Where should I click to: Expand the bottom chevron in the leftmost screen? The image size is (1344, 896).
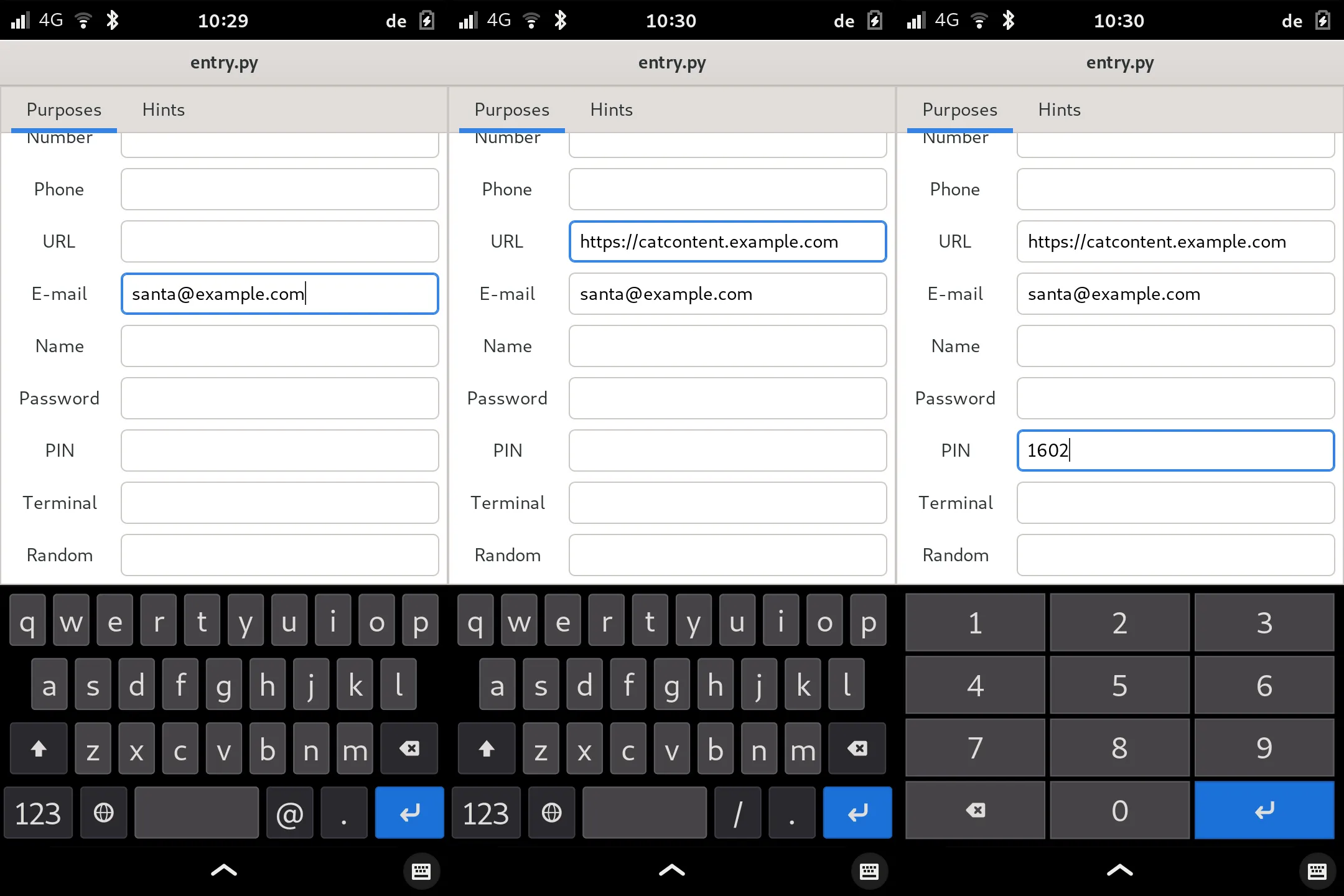[x=224, y=870]
